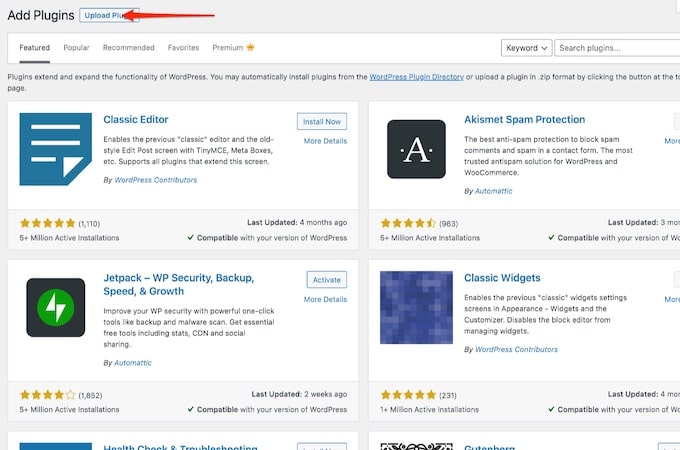Click 'Last Updated: 2 weeks ago' text
The height and width of the screenshot is (450, 680).
click(x=299, y=394)
